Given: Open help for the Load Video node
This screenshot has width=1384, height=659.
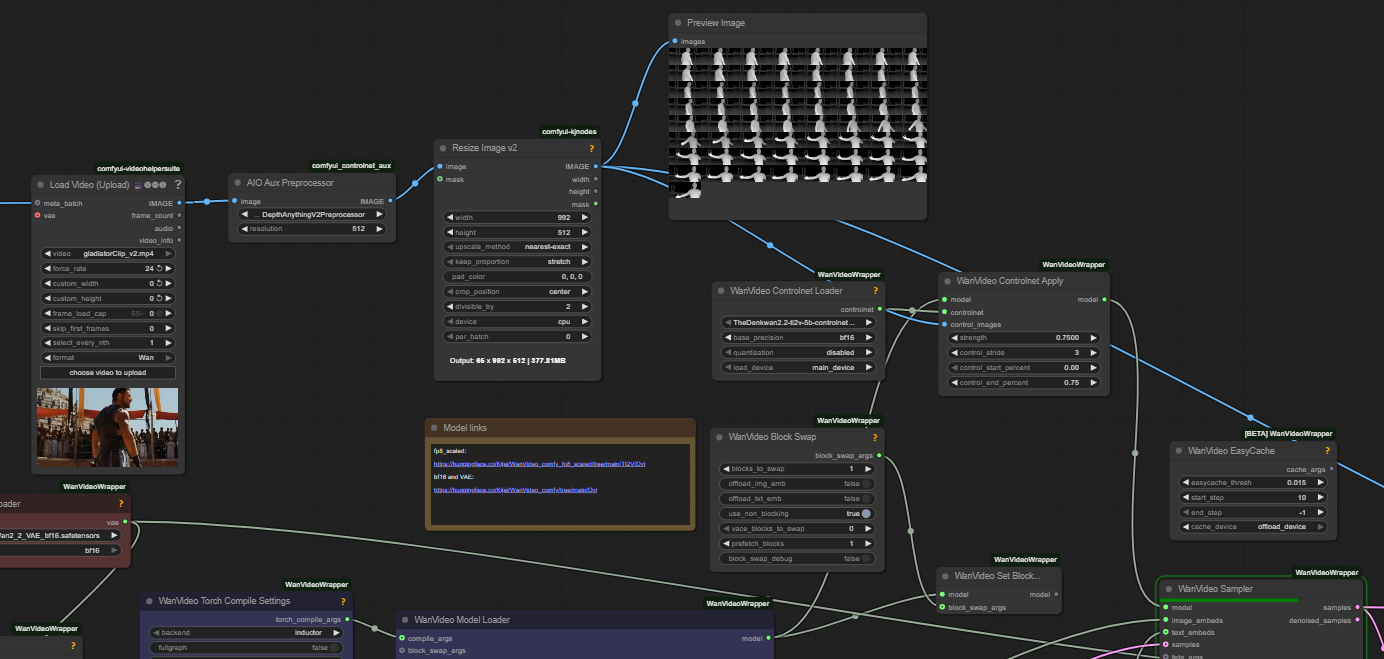Looking at the screenshot, I should click(178, 185).
